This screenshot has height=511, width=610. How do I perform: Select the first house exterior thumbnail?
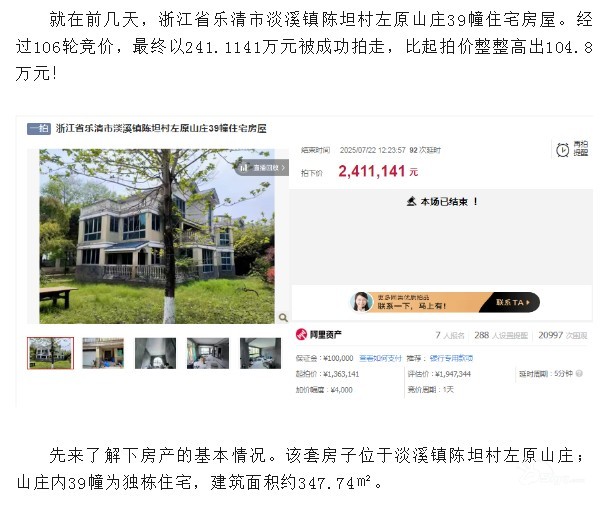(x=50, y=353)
